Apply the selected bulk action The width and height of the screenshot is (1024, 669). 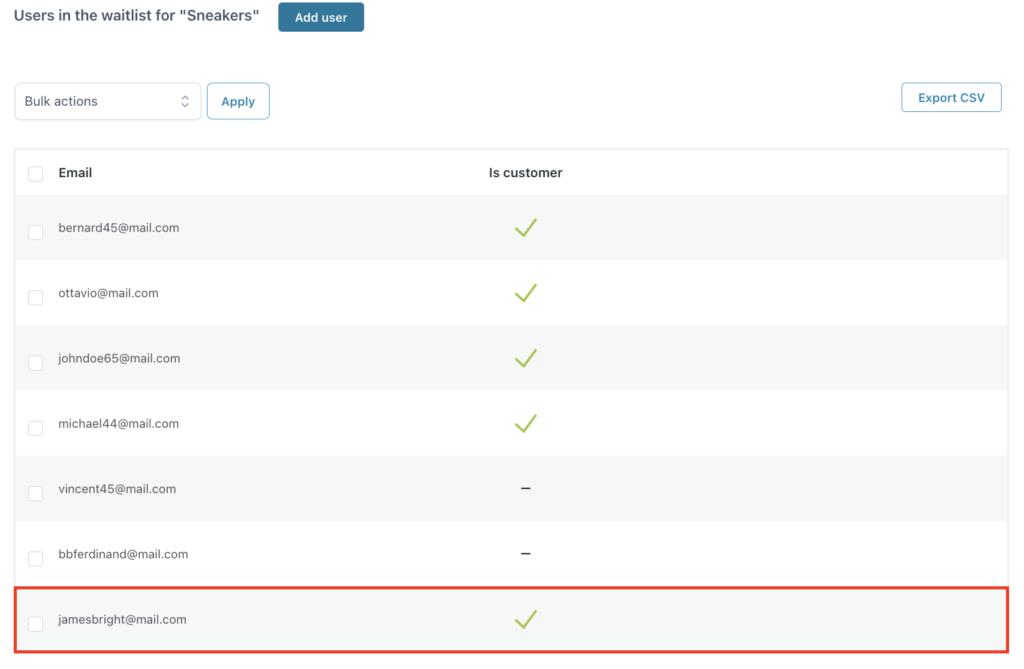(238, 101)
